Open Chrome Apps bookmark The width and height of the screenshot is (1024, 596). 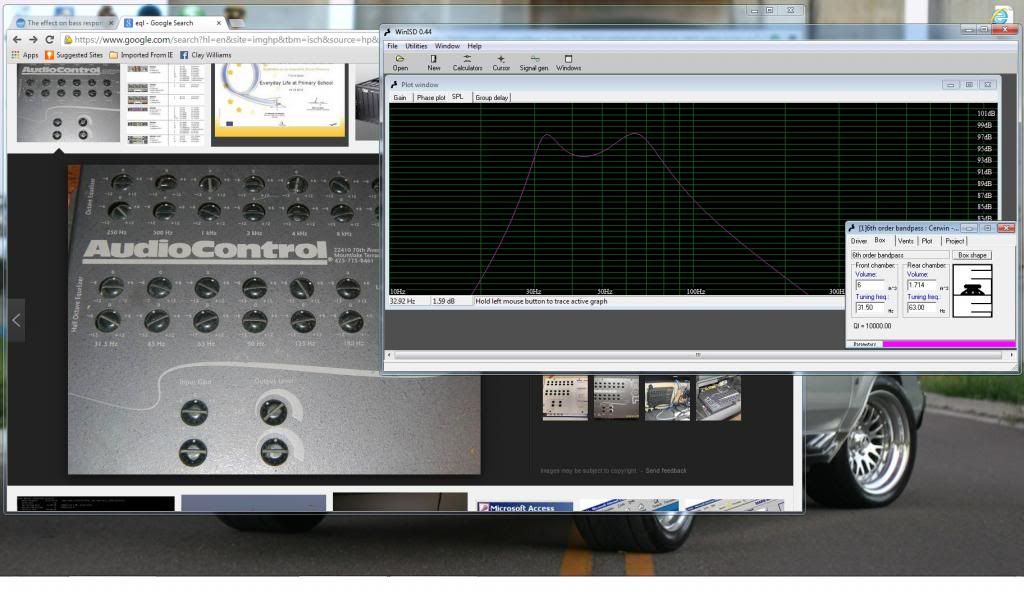[25, 55]
